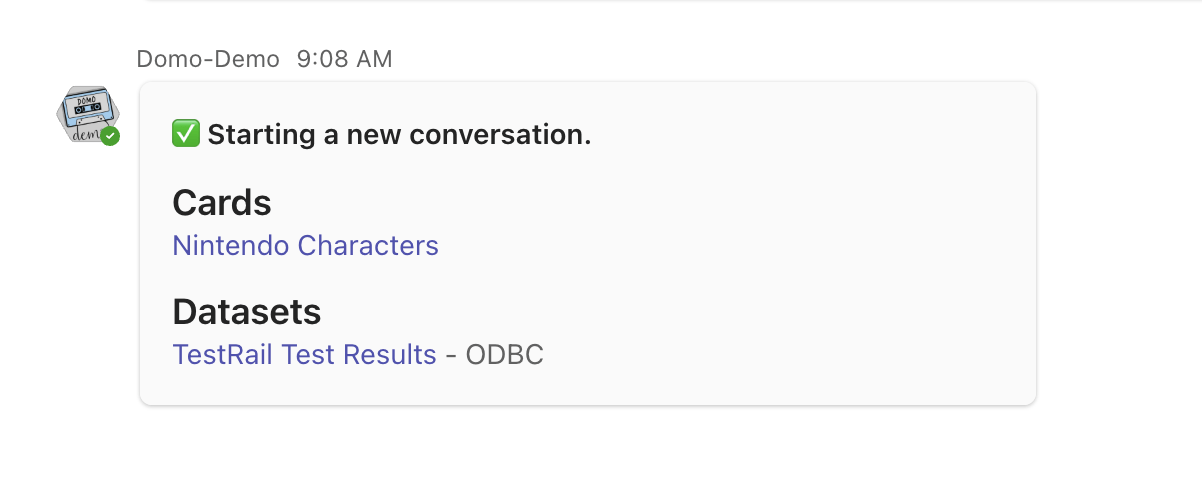The height and width of the screenshot is (488, 1202).
Task: Click the green status badge on avatar
Action: (110, 136)
